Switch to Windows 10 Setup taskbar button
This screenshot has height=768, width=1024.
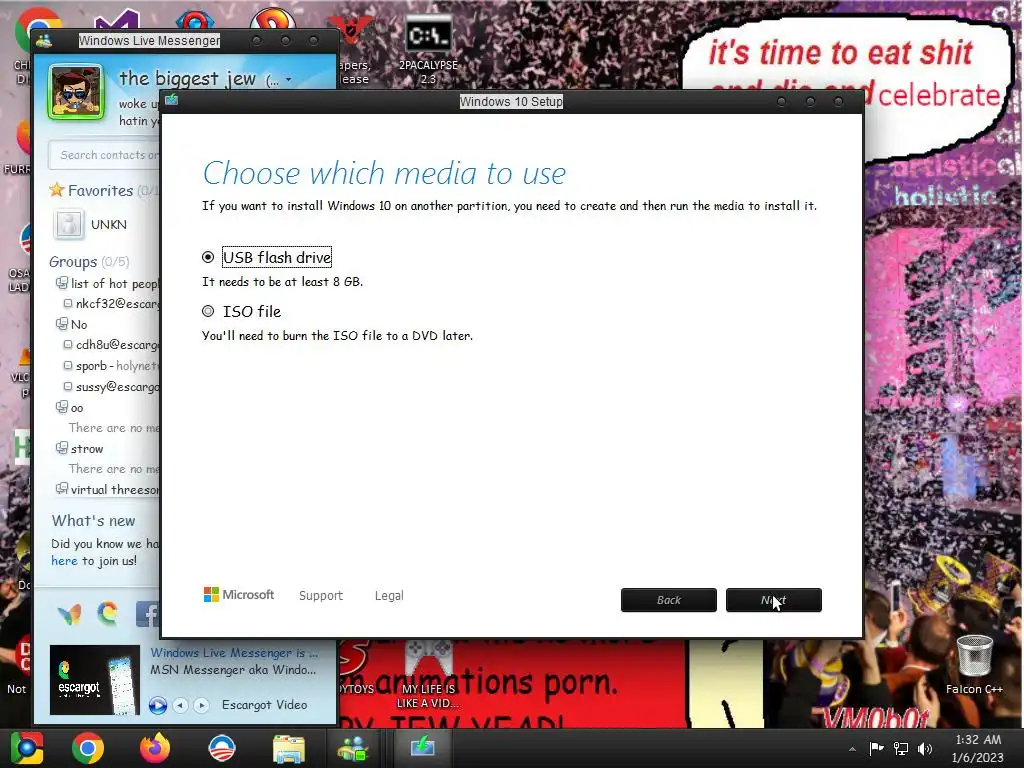(423, 748)
